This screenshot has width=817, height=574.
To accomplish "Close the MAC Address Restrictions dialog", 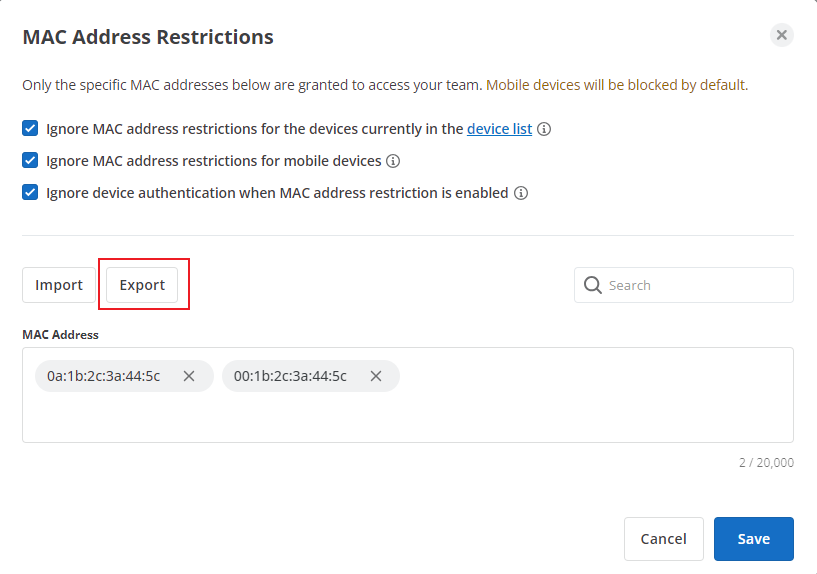I will click(782, 35).
